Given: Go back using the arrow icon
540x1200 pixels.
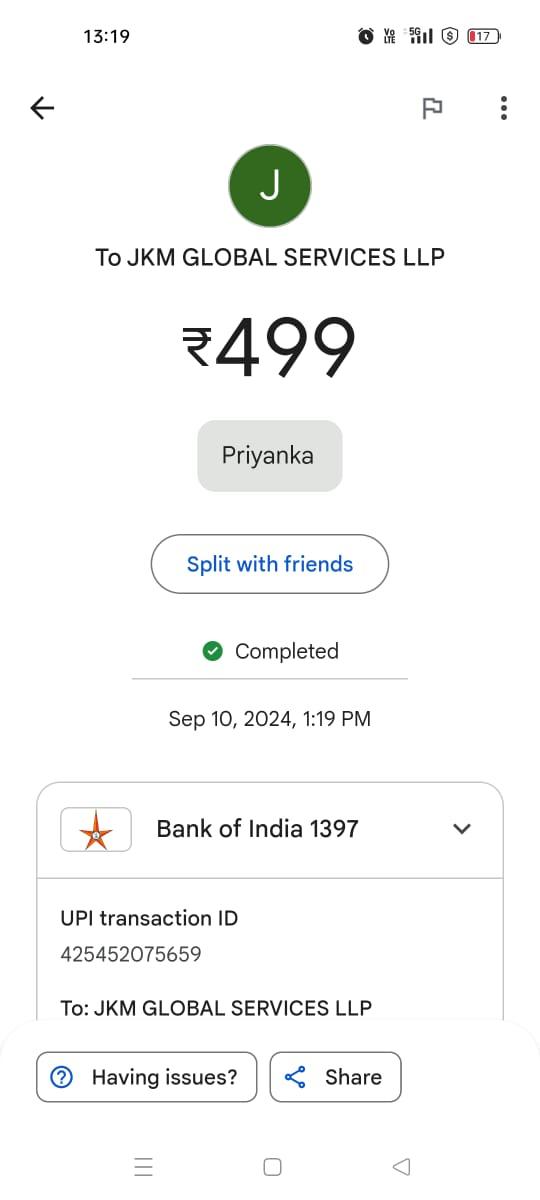Looking at the screenshot, I should pos(42,108).
